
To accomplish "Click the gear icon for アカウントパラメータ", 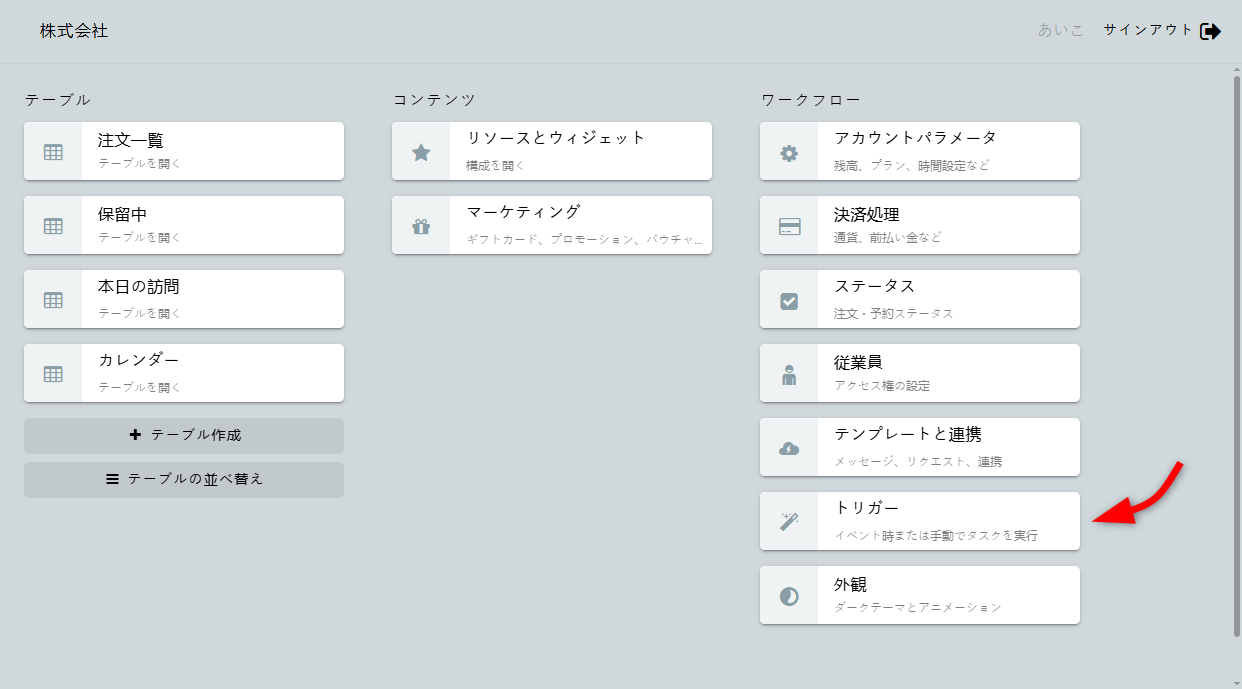I will tap(789, 153).
